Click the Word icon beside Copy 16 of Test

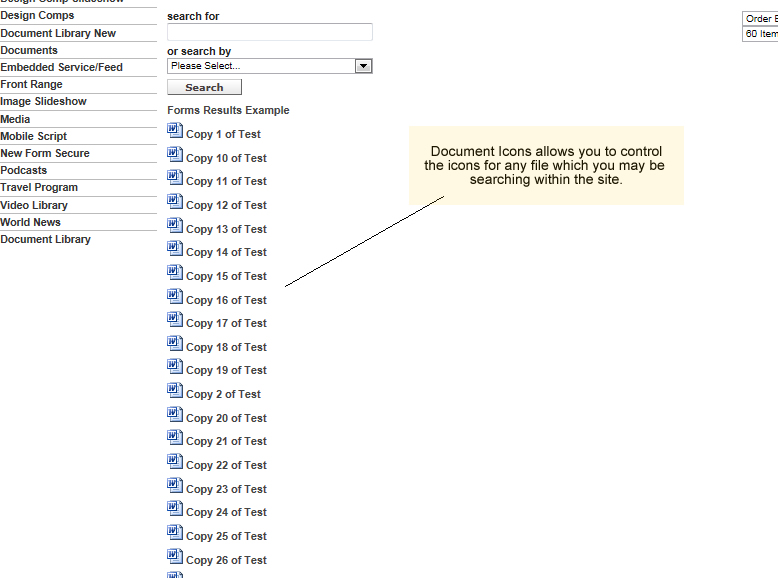(x=175, y=296)
